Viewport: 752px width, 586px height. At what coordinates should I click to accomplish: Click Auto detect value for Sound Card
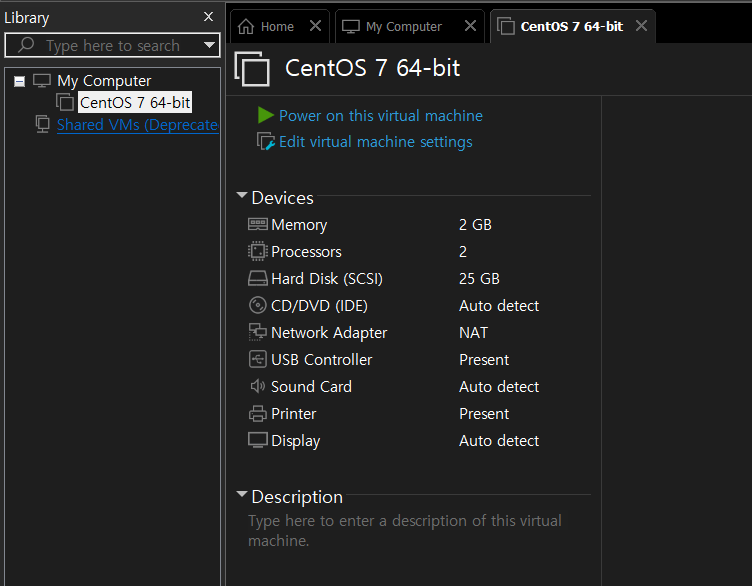(x=499, y=387)
